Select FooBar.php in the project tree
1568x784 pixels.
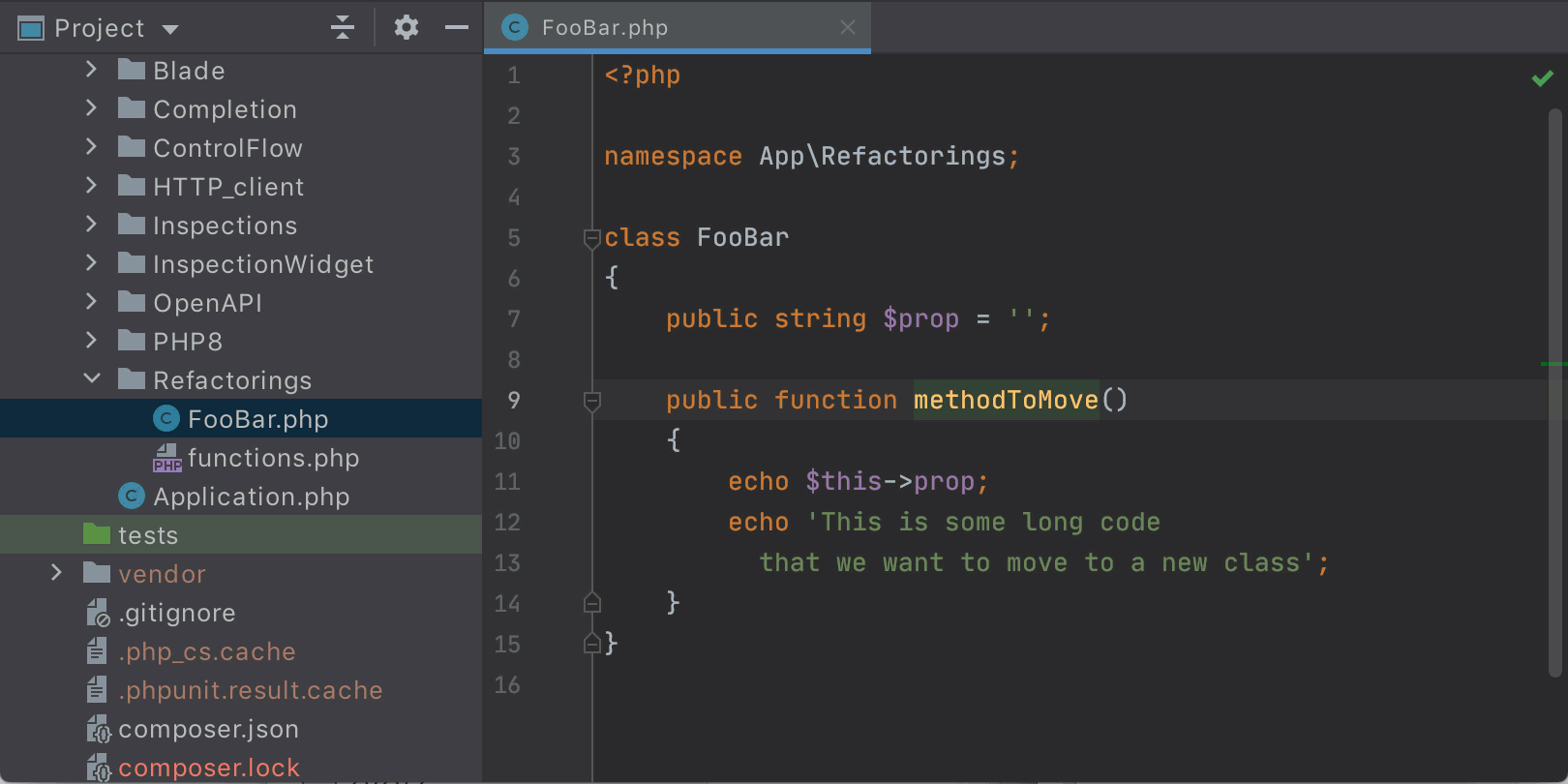click(257, 419)
